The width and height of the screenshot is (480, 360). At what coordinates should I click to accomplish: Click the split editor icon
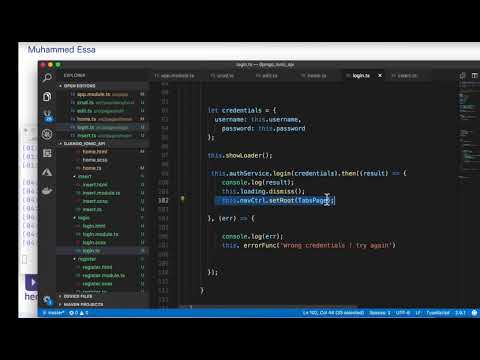click(475, 76)
